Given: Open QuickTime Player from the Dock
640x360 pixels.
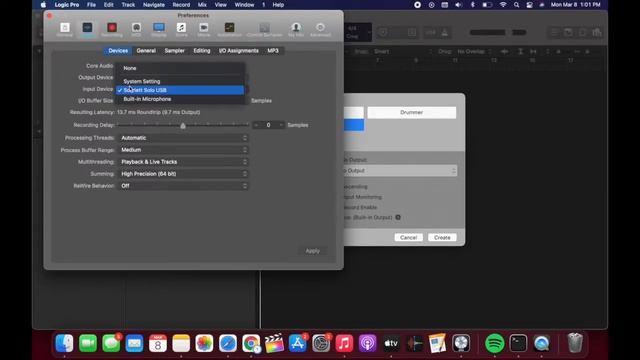Looking at the screenshot, I should (541, 343).
